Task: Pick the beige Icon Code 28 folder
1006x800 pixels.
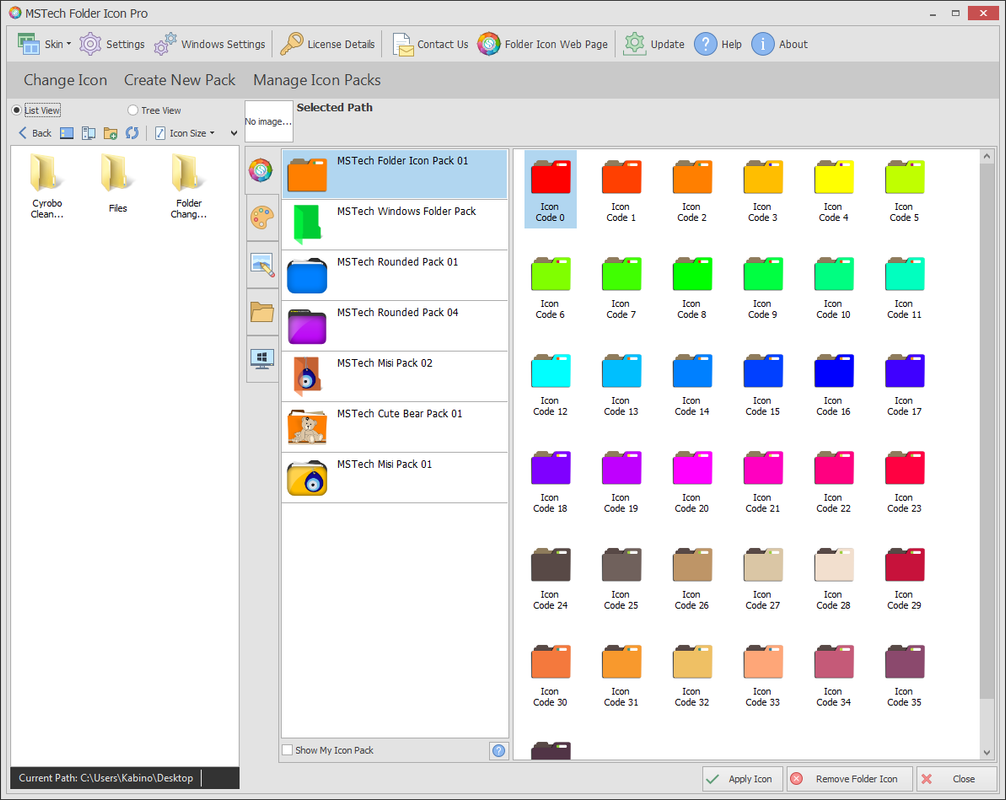Action: [833, 577]
